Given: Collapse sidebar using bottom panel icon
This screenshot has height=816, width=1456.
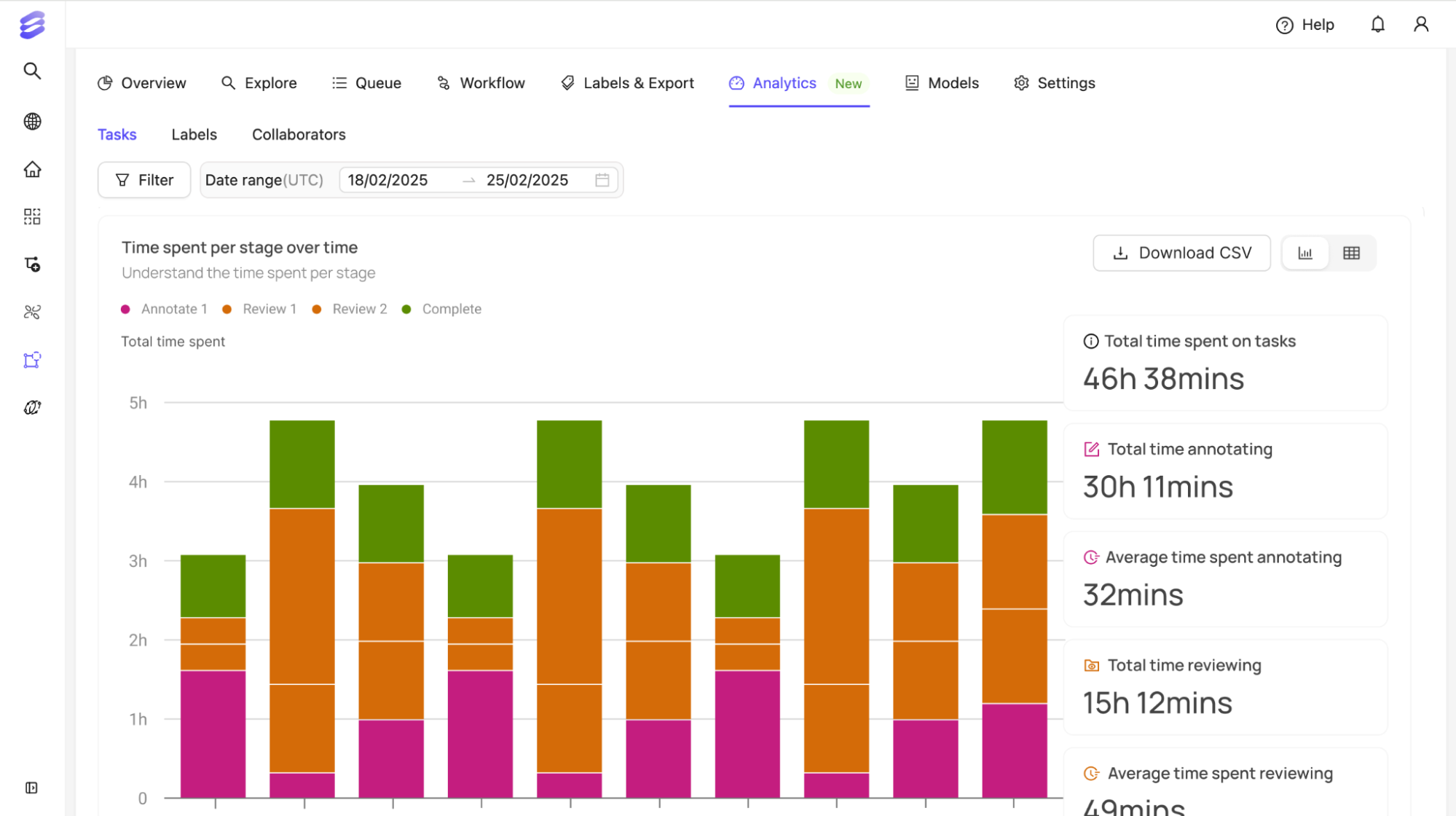Looking at the screenshot, I should [x=31, y=788].
